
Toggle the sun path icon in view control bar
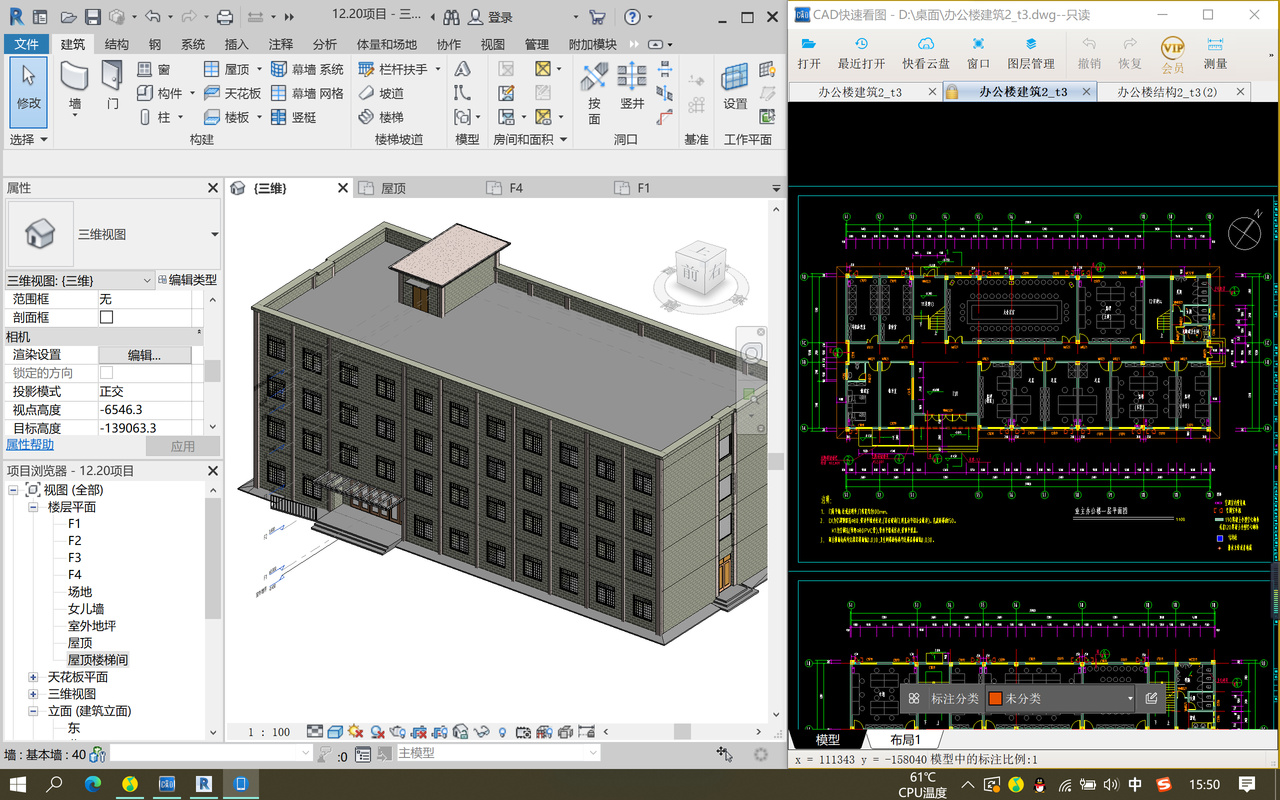tap(357, 733)
